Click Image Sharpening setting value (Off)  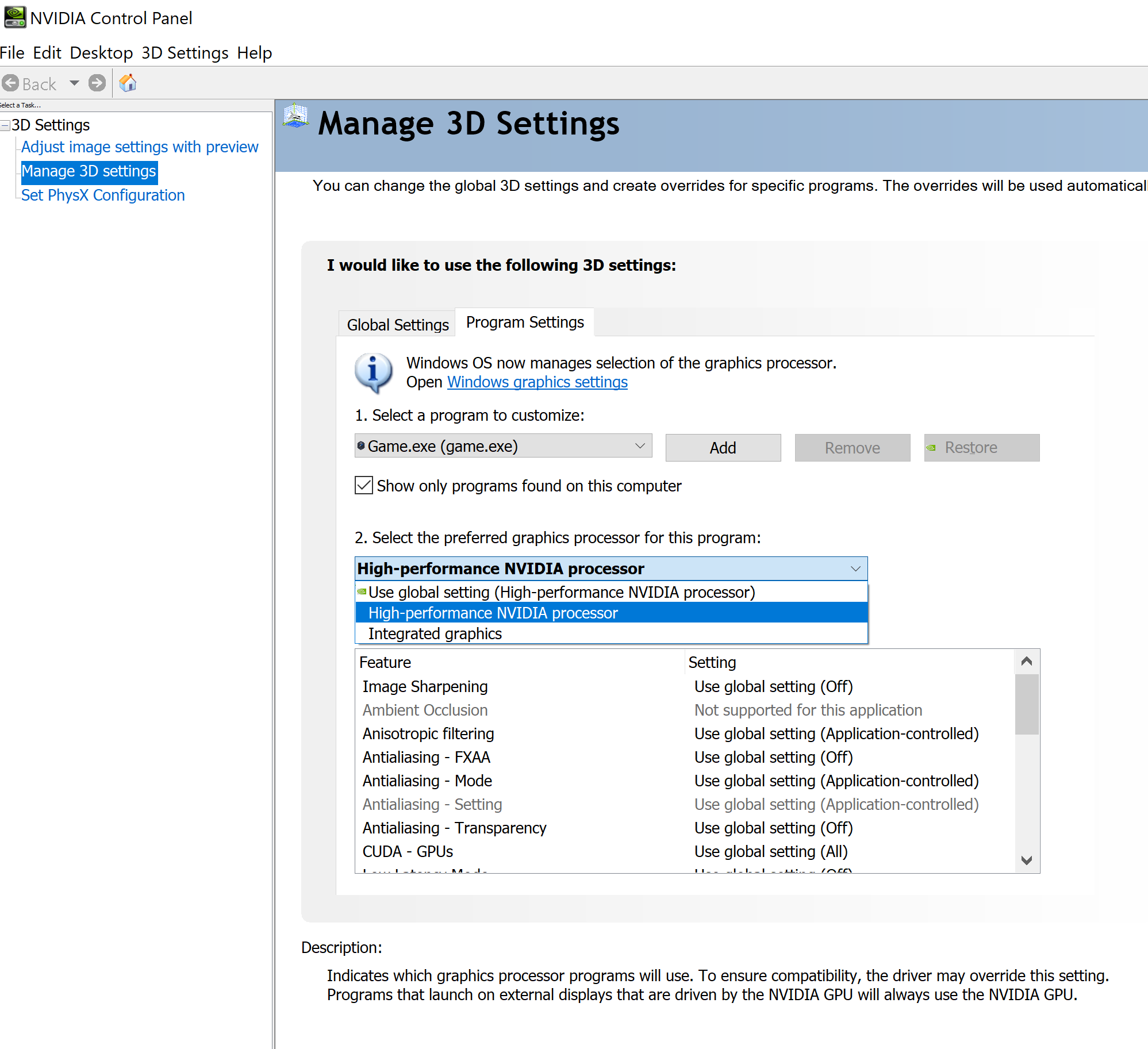(x=774, y=687)
